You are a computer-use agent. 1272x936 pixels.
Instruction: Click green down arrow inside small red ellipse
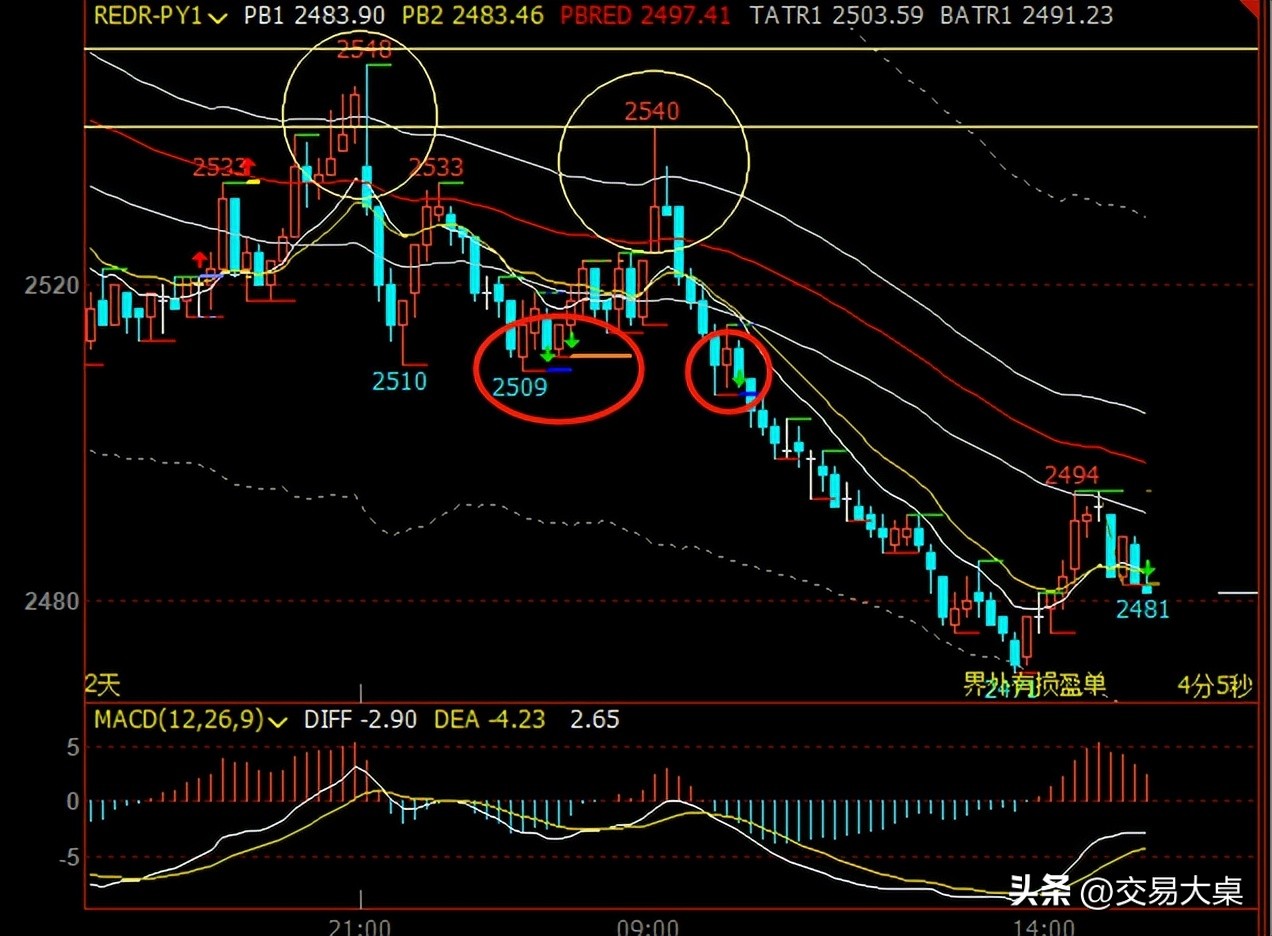tap(739, 378)
